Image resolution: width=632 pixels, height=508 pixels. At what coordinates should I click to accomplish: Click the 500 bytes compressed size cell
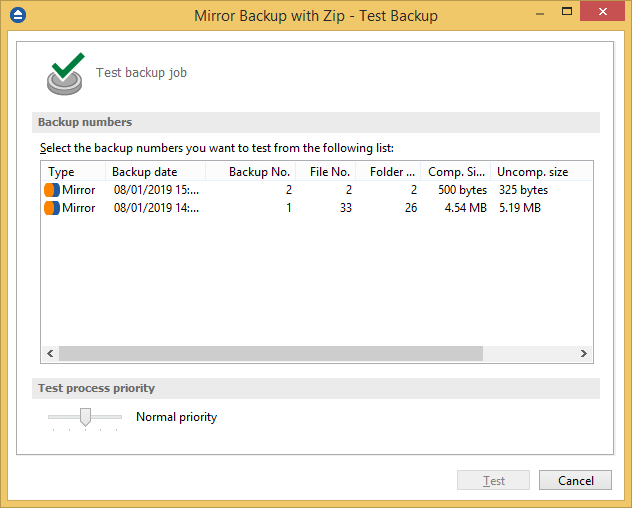(462, 190)
